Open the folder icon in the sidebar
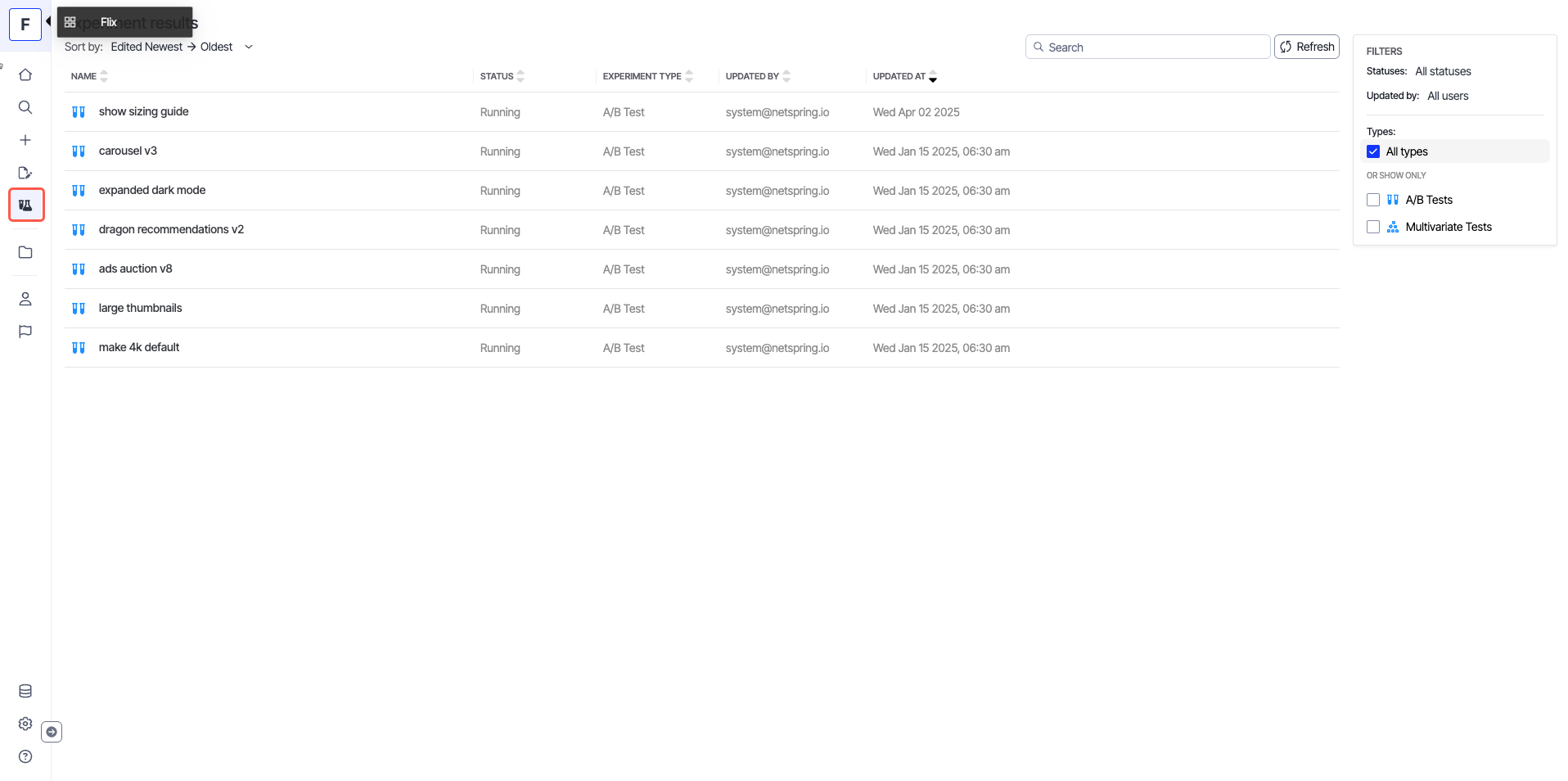The image size is (1568, 781). coord(25,252)
